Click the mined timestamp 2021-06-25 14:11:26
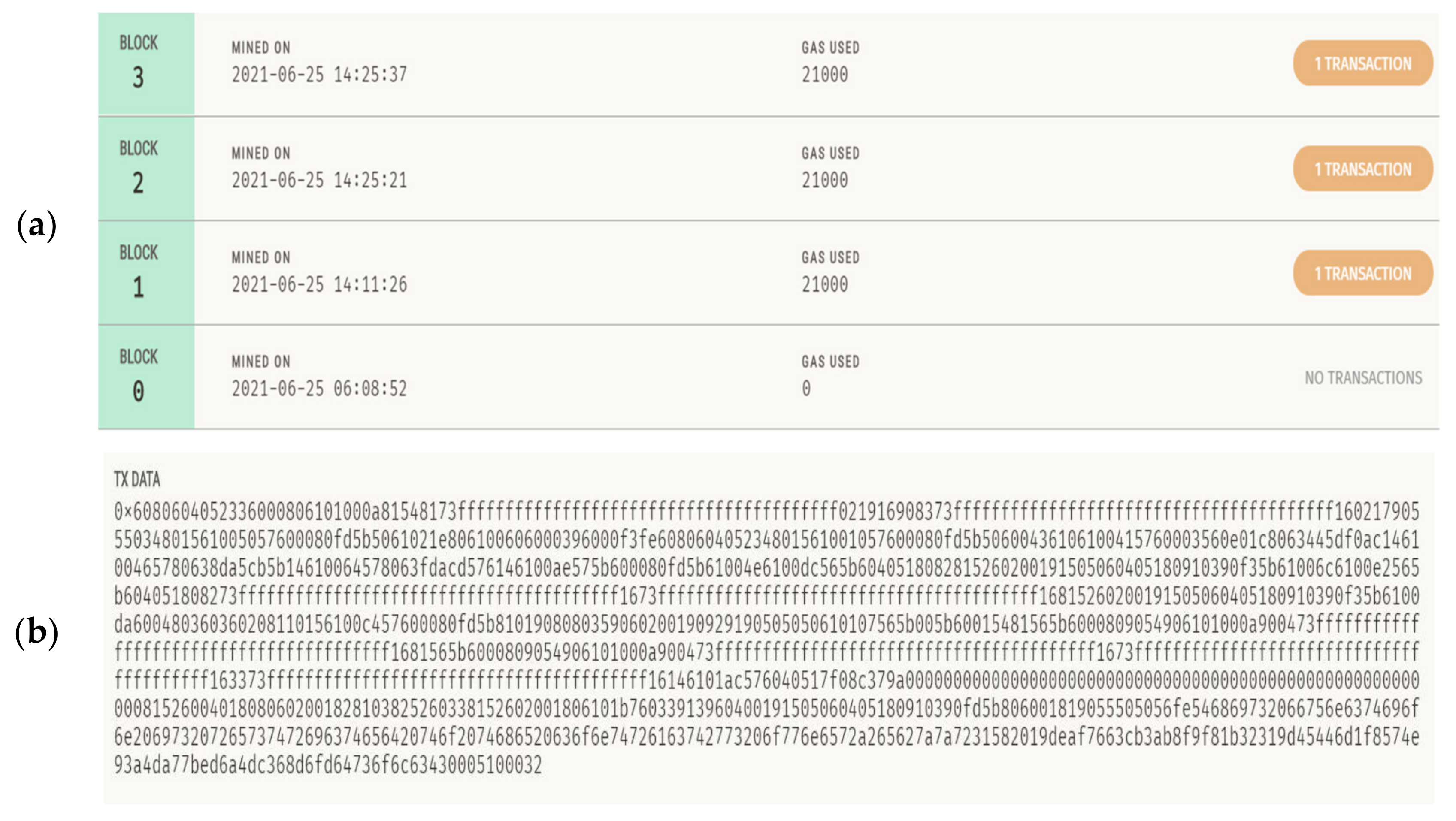The height and width of the screenshot is (821, 1456). pos(319,284)
